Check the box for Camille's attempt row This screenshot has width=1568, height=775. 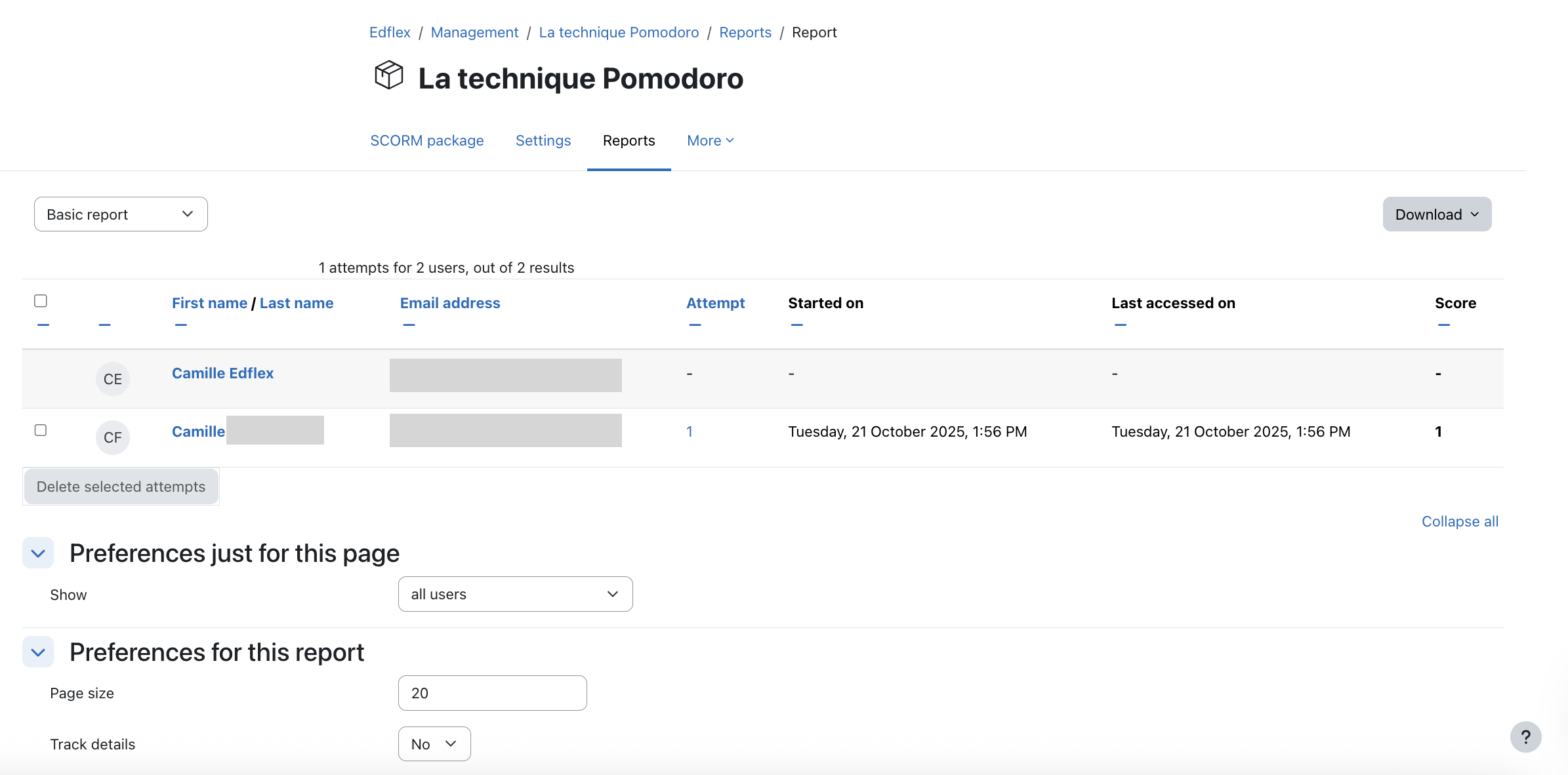pyautogui.click(x=41, y=430)
